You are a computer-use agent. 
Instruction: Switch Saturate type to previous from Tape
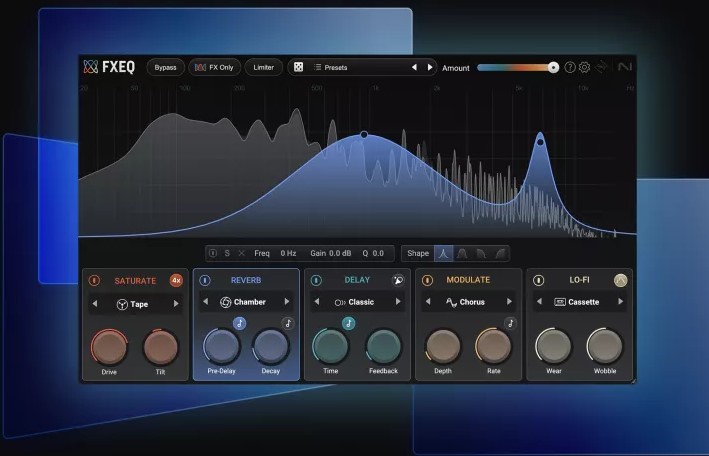tap(95, 304)
